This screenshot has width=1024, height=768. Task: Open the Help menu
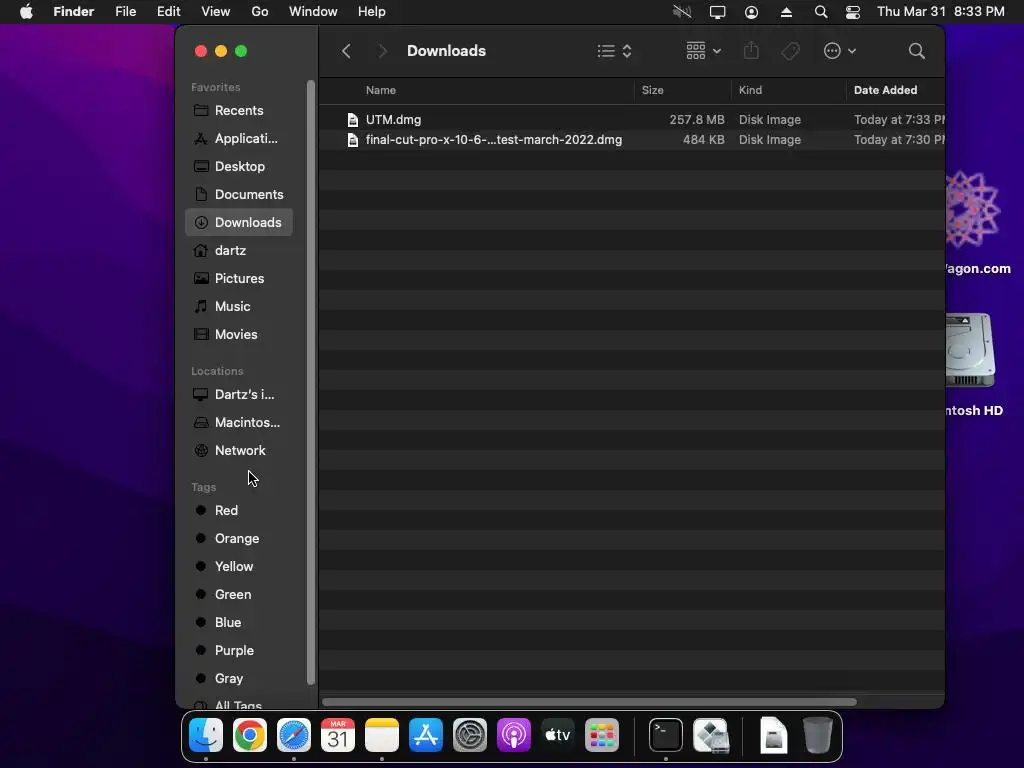tap(372, 12)
